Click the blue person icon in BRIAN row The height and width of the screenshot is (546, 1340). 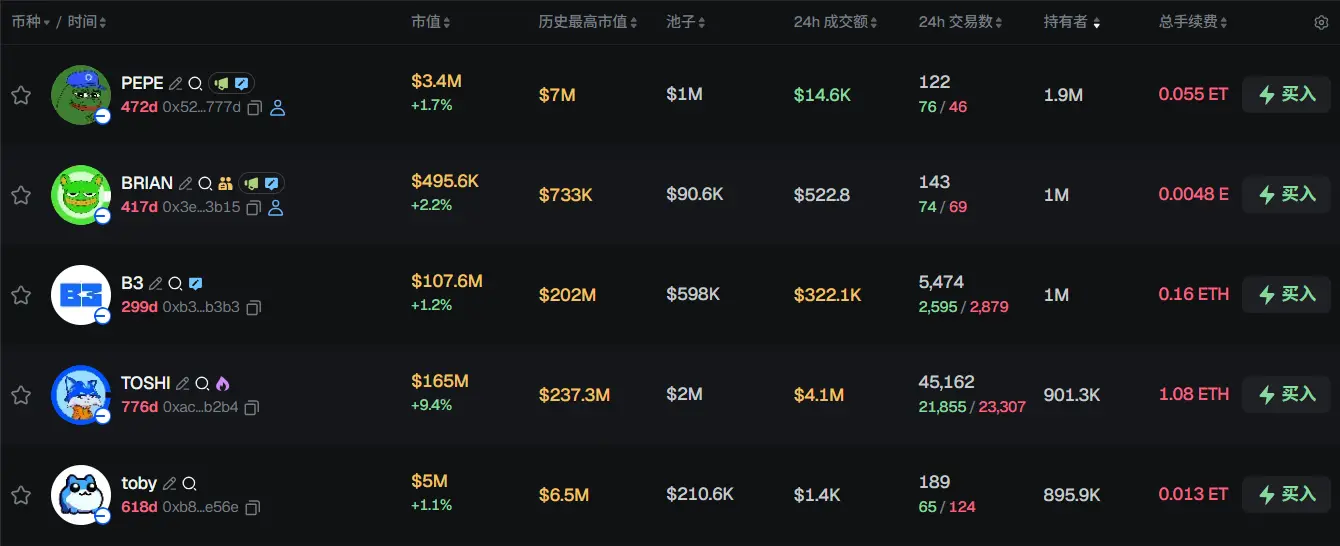point(277,207)
